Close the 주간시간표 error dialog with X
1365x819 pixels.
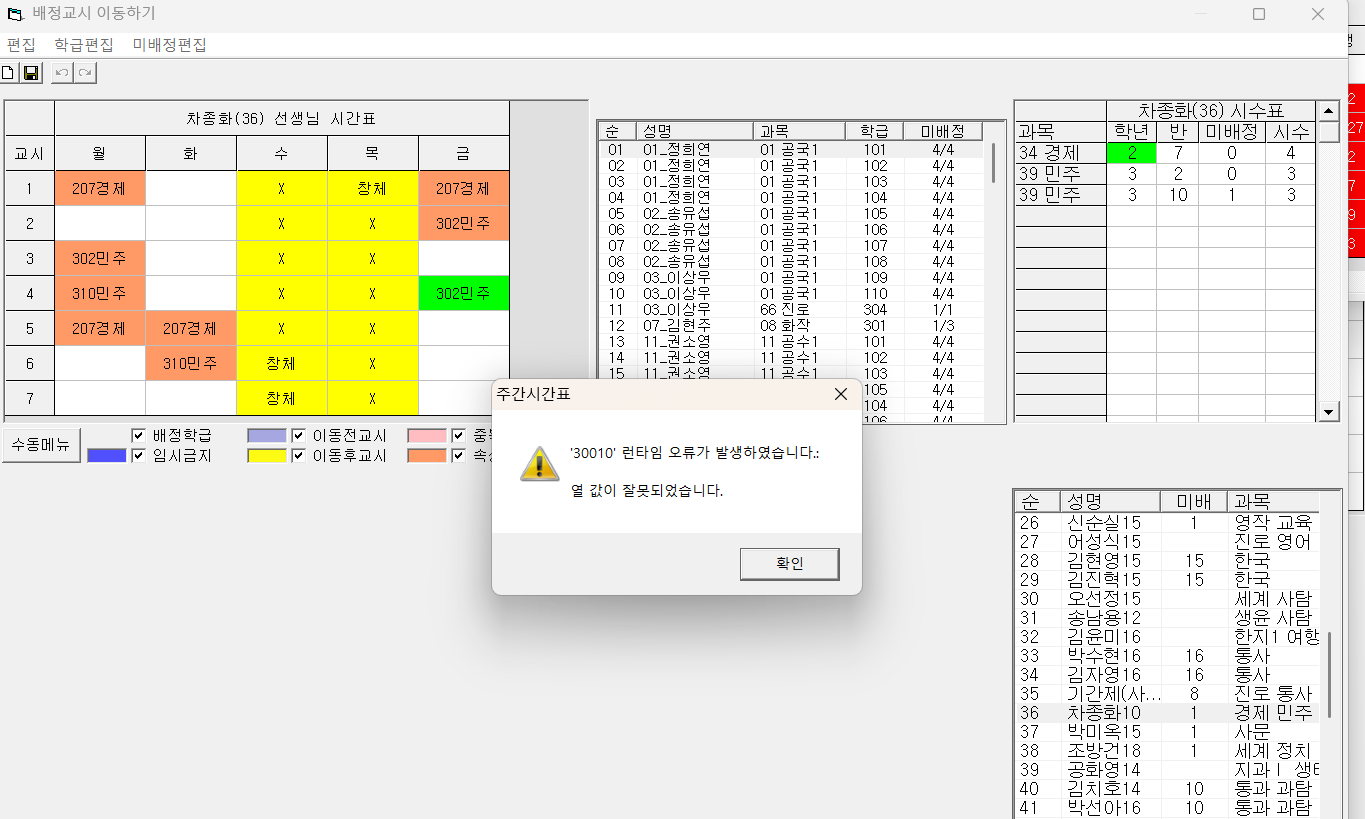840,394
